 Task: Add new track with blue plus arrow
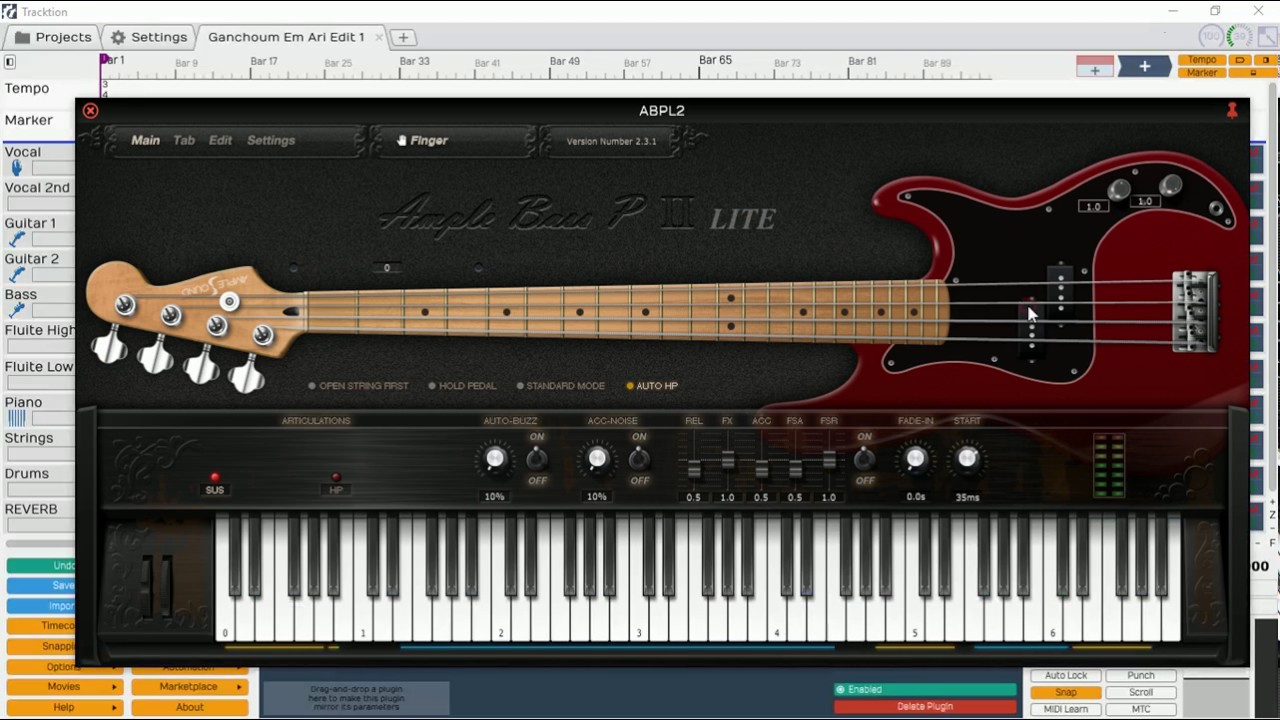[x=1145, y=67]
